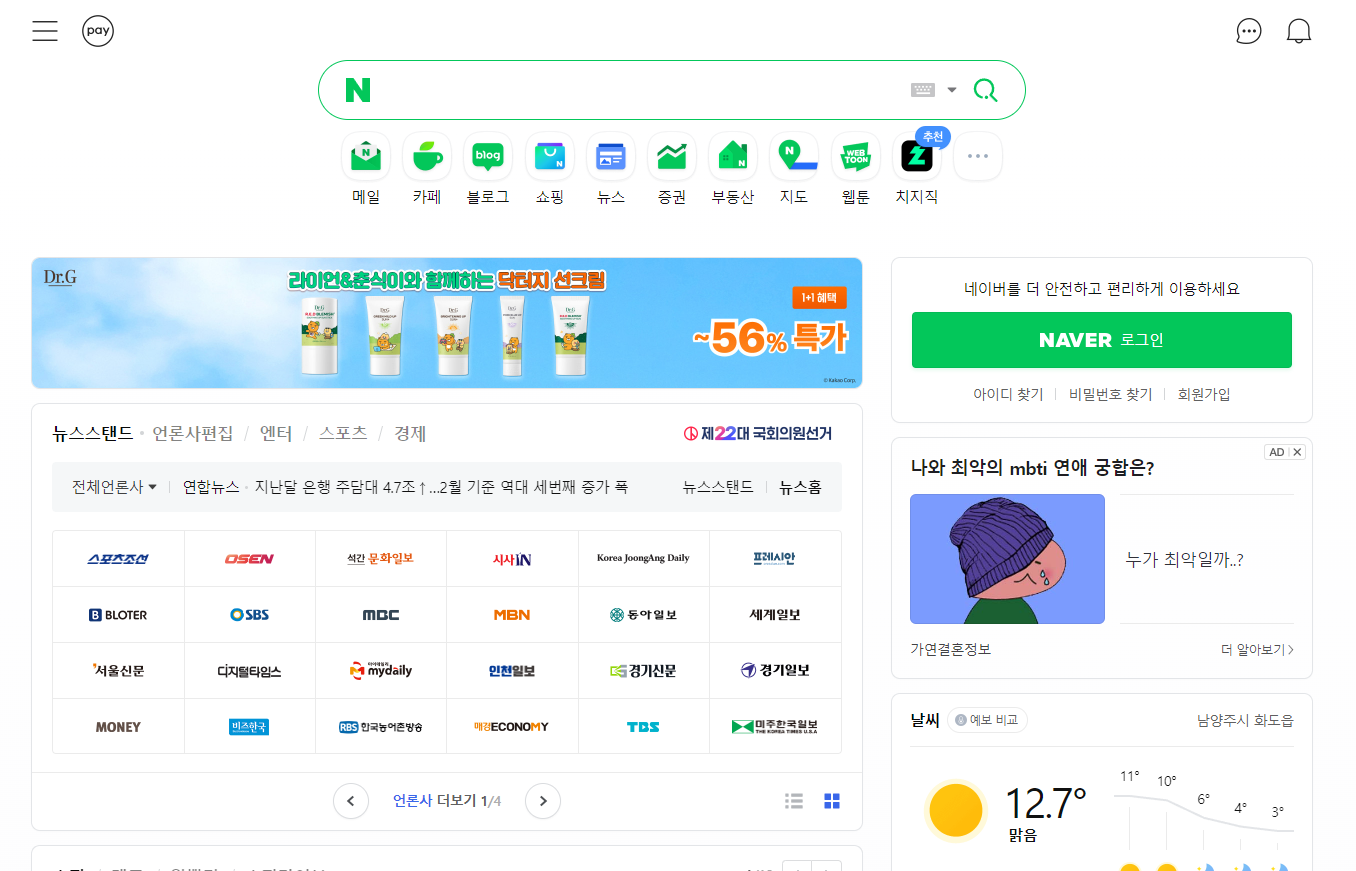Select the 언론사편집 tab
Screen dimensions: 1356x871
click(x=193, y=433)
